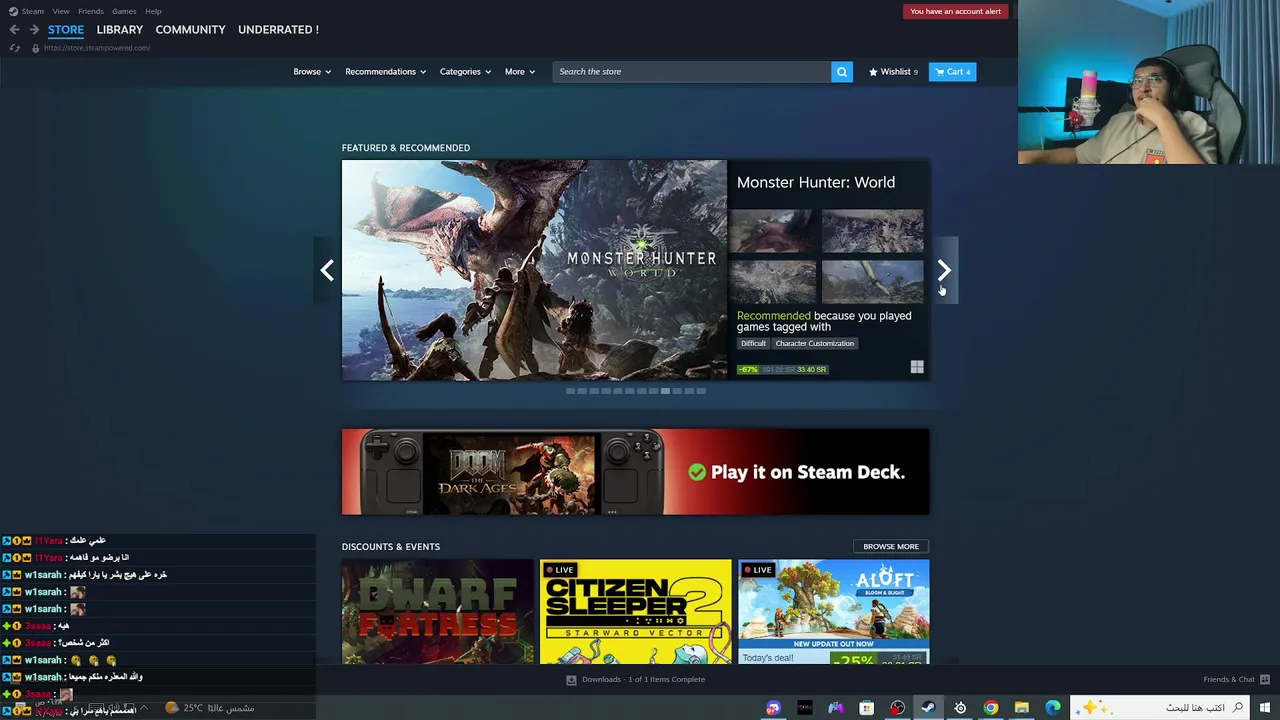Open the View menu

click(61, 11)
